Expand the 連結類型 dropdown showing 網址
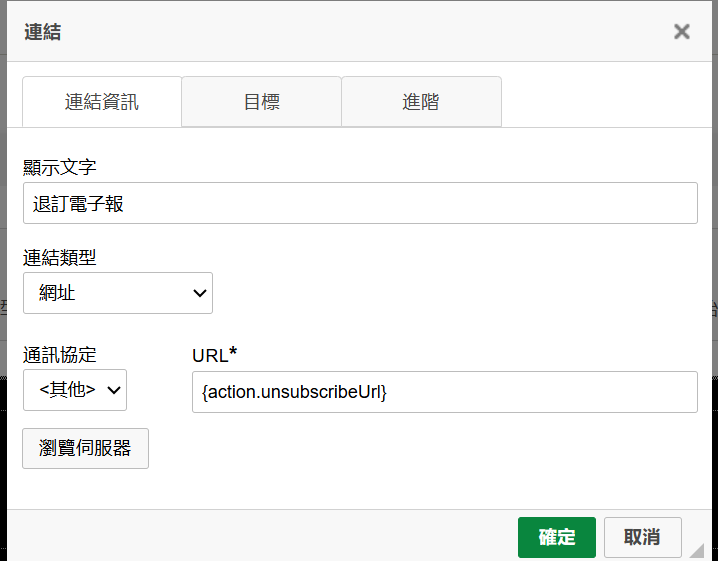Screen dimensions: 718x561 click(x=117, y=293)
